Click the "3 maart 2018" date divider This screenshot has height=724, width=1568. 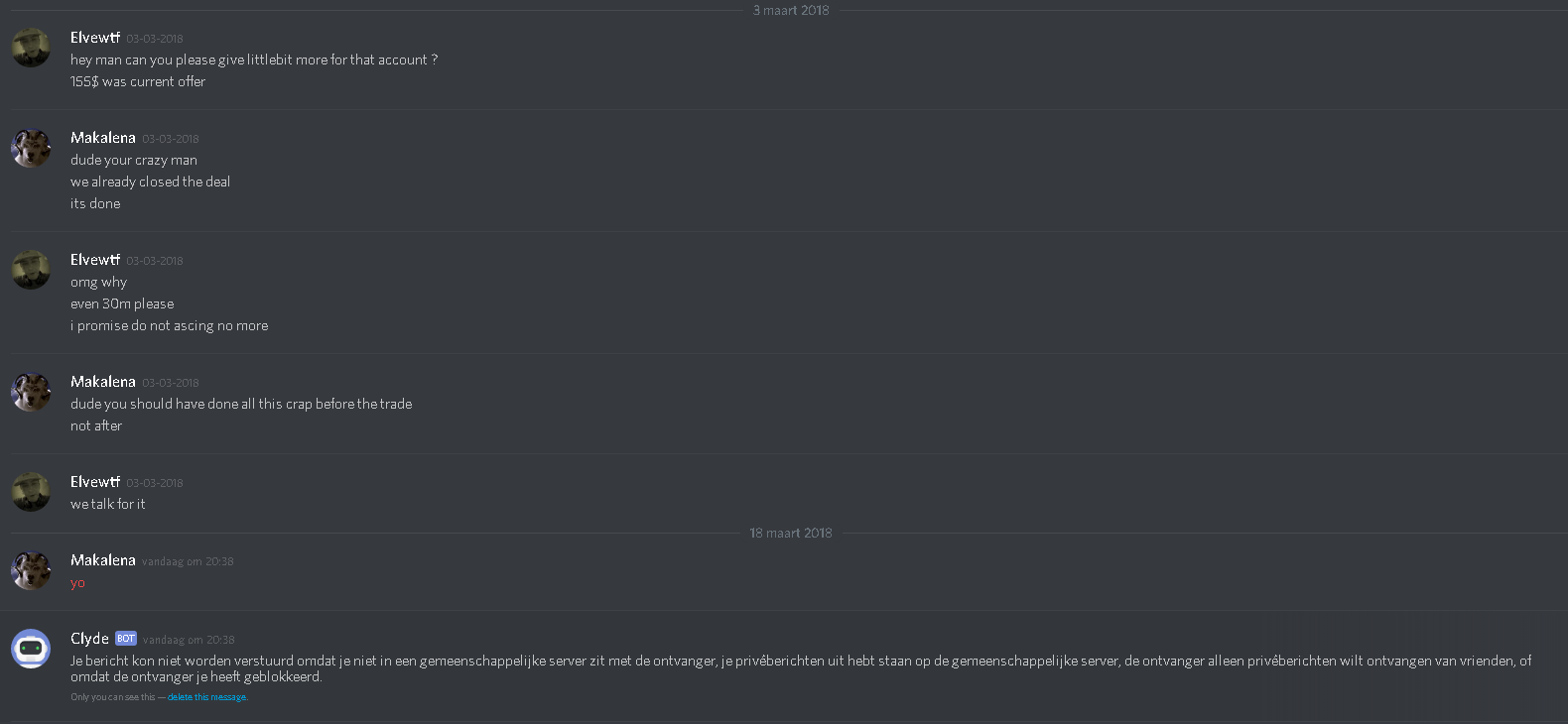coord(791,10)
